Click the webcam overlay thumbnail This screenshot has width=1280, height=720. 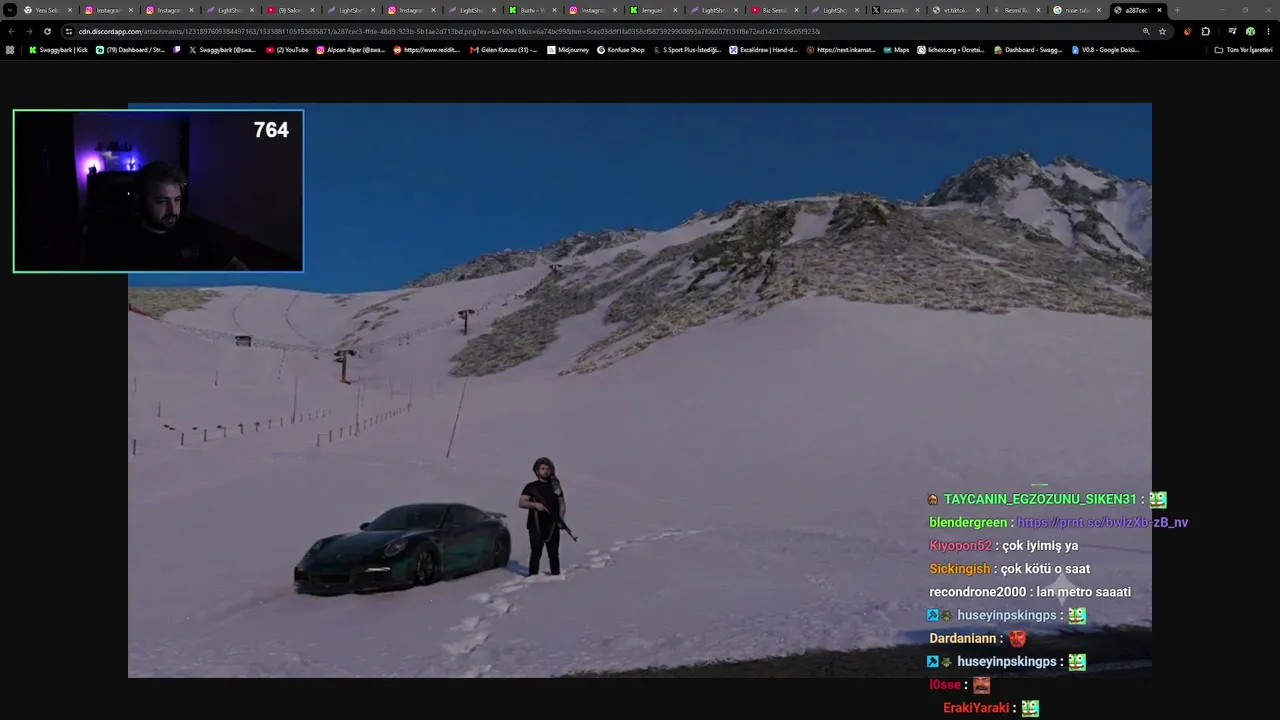coord(158,191)
